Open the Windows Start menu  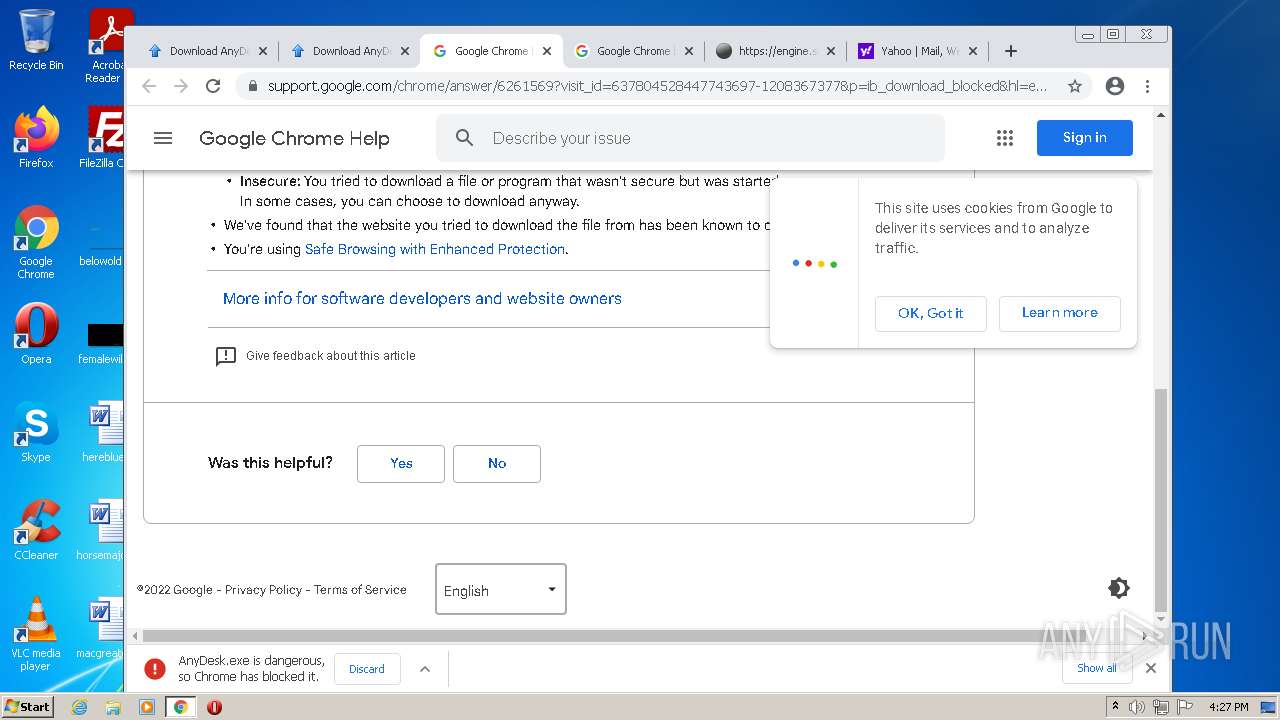[27, 707]
